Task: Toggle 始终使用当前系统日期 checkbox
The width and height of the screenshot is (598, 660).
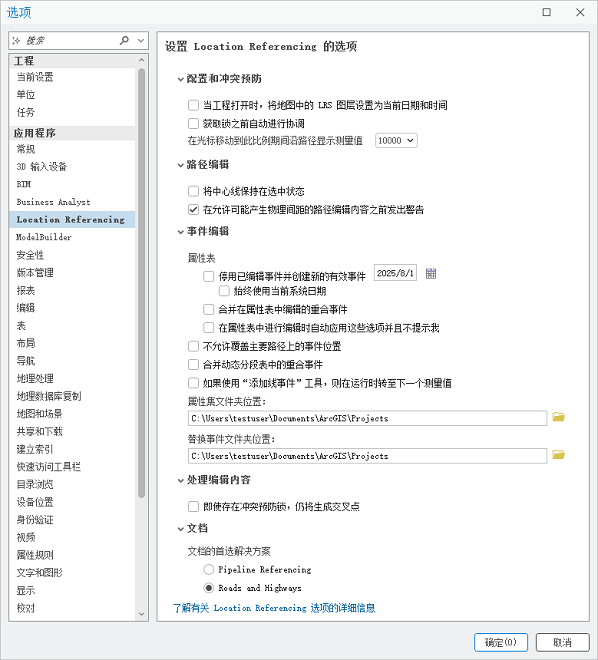Action: point(224,291)
